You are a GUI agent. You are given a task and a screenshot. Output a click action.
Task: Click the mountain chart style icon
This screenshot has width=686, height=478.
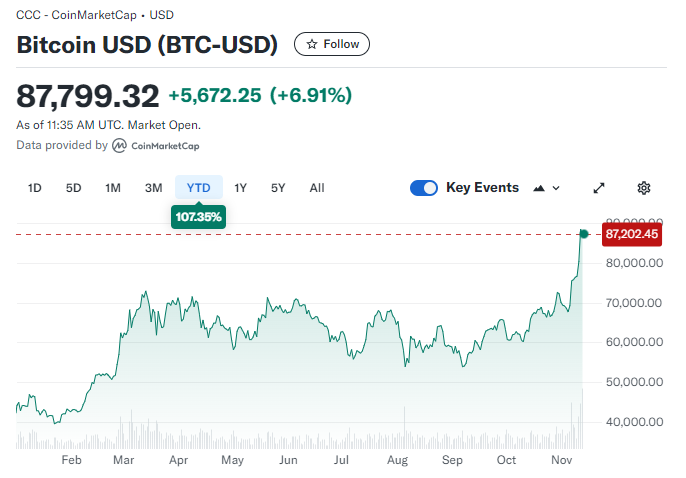coord(541,188)
